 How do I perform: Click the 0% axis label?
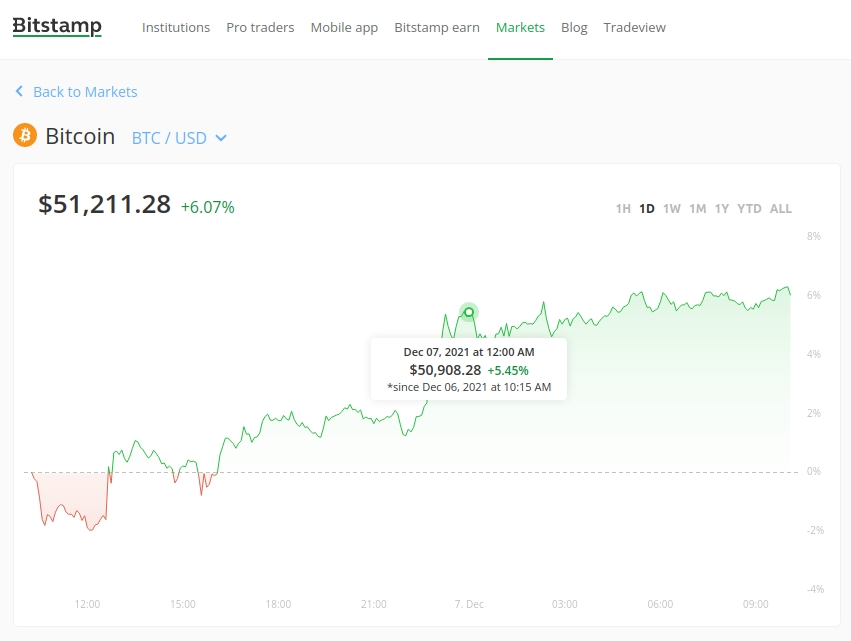click(814, 471)
